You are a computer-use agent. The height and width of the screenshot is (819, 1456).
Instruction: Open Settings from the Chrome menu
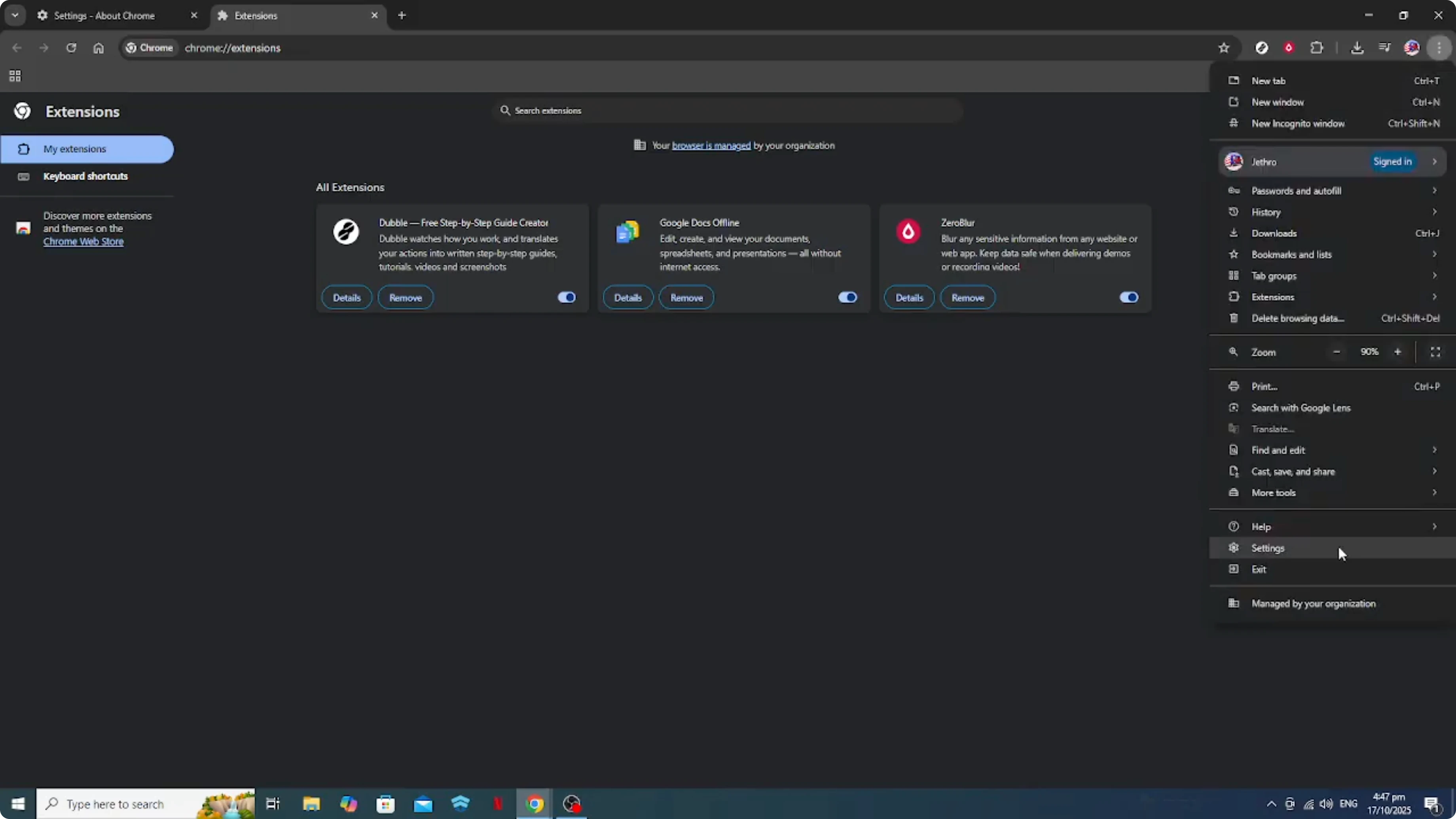coord(1333,548)
